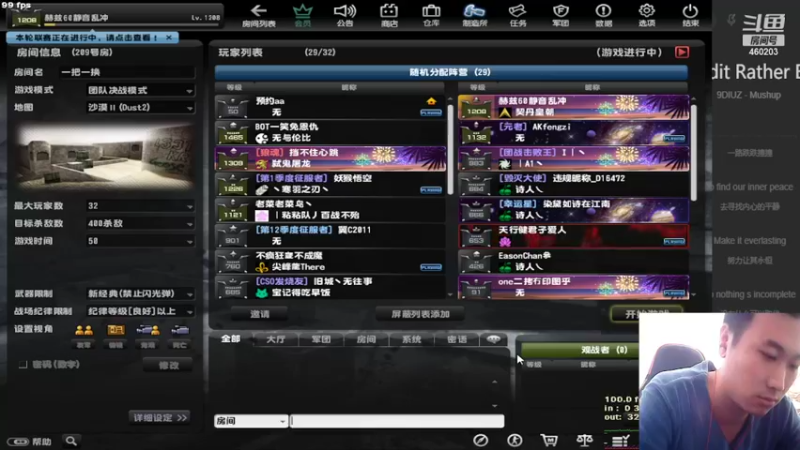This screenshot has width=800, height=450.
Task: Toggle the password (密码) checkbox
Action: pyautogui.click(x=23, y=364)
